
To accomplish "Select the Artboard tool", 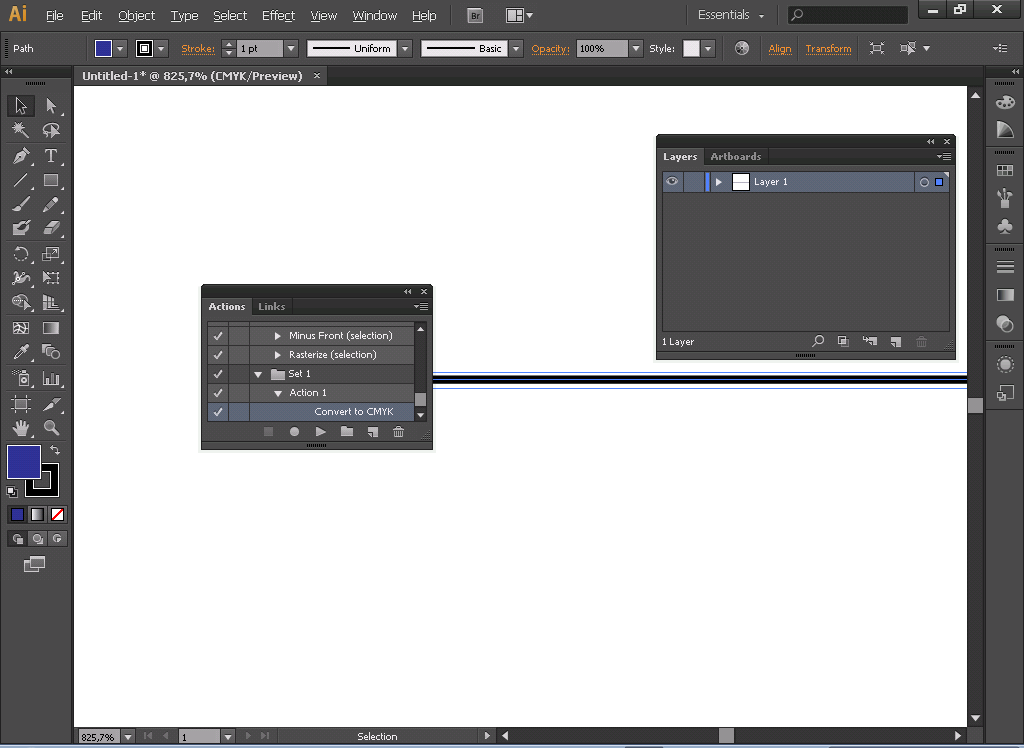I will pos(21,404).
